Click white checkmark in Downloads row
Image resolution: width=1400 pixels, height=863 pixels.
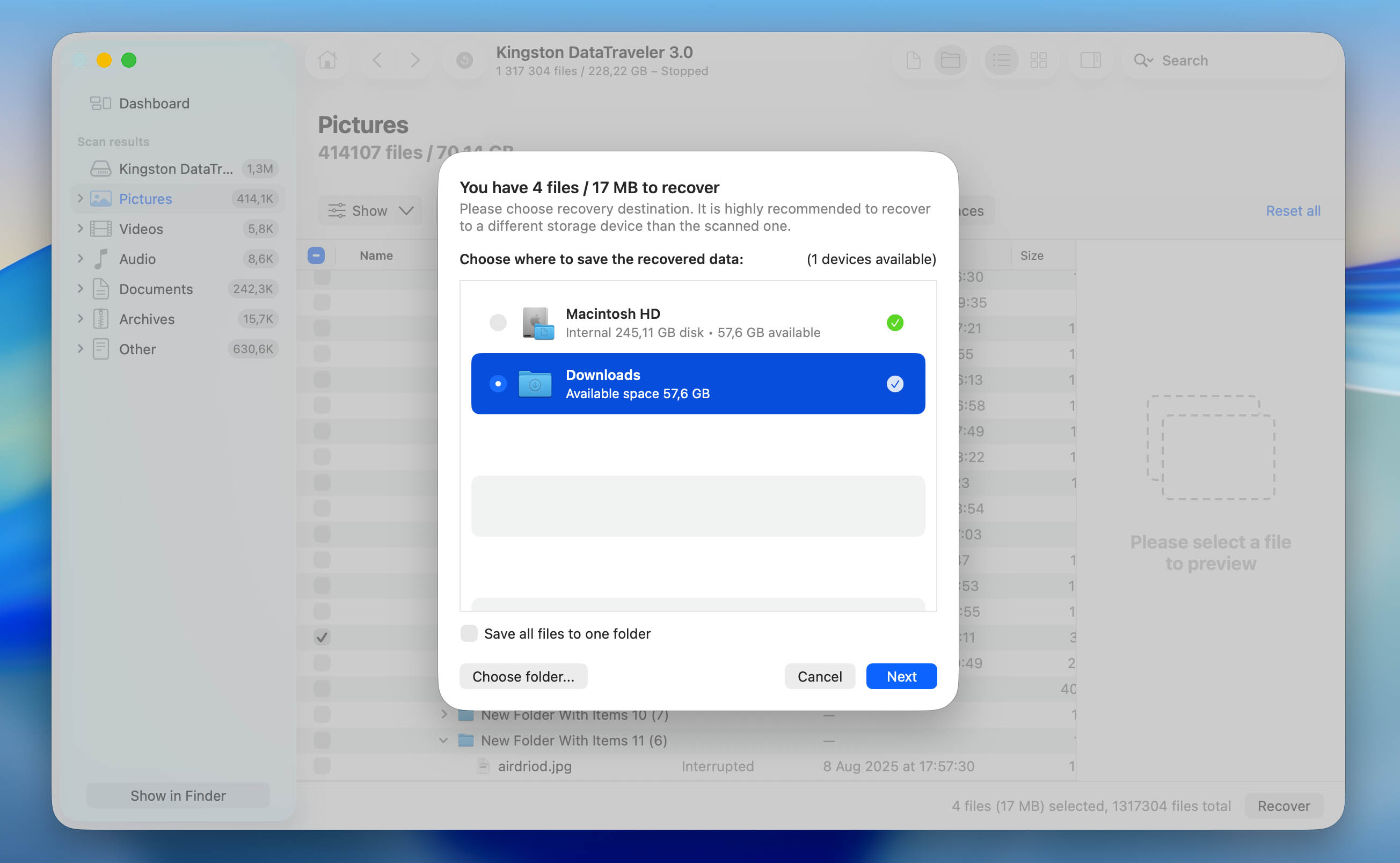click(x=895, y=384)
